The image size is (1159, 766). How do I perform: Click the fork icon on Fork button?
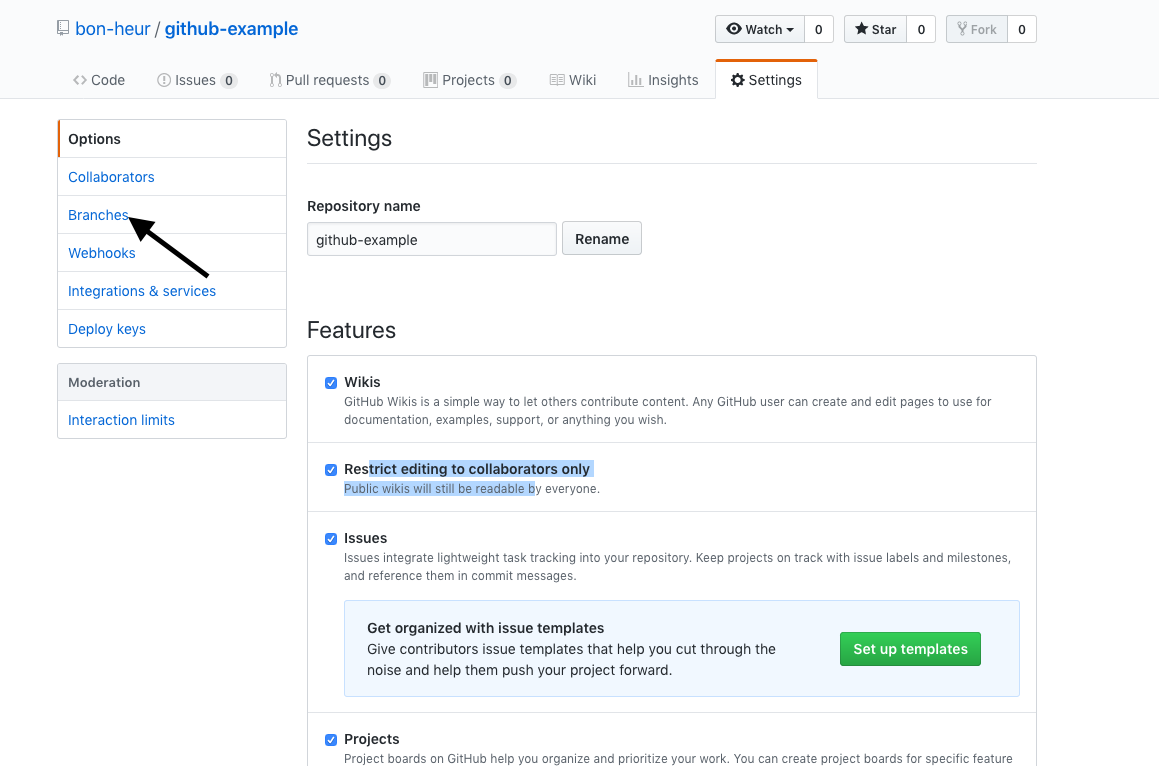(x=964, y=29)
